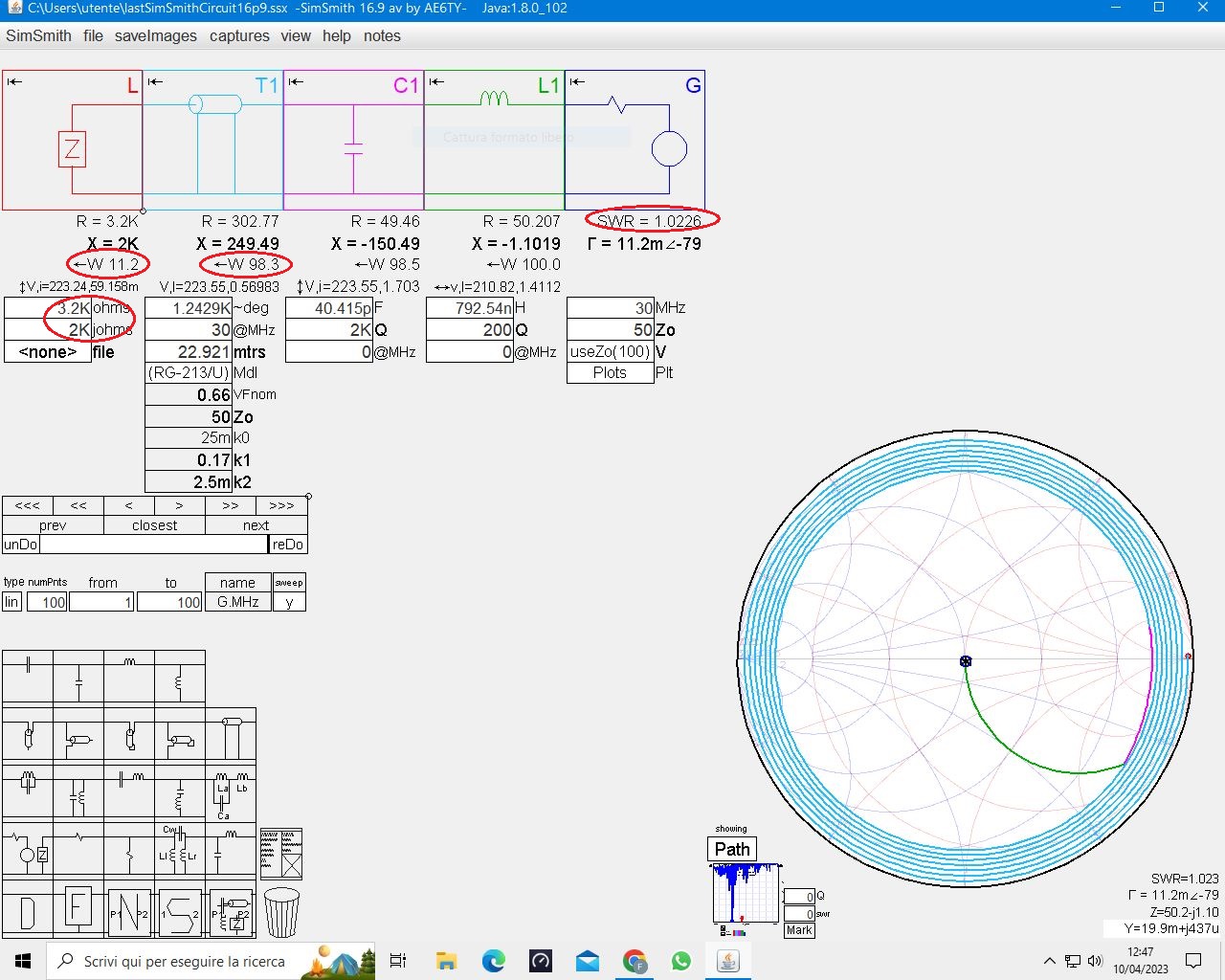Open the saveImages menu

pyautogui.click(x=156, y=35)
